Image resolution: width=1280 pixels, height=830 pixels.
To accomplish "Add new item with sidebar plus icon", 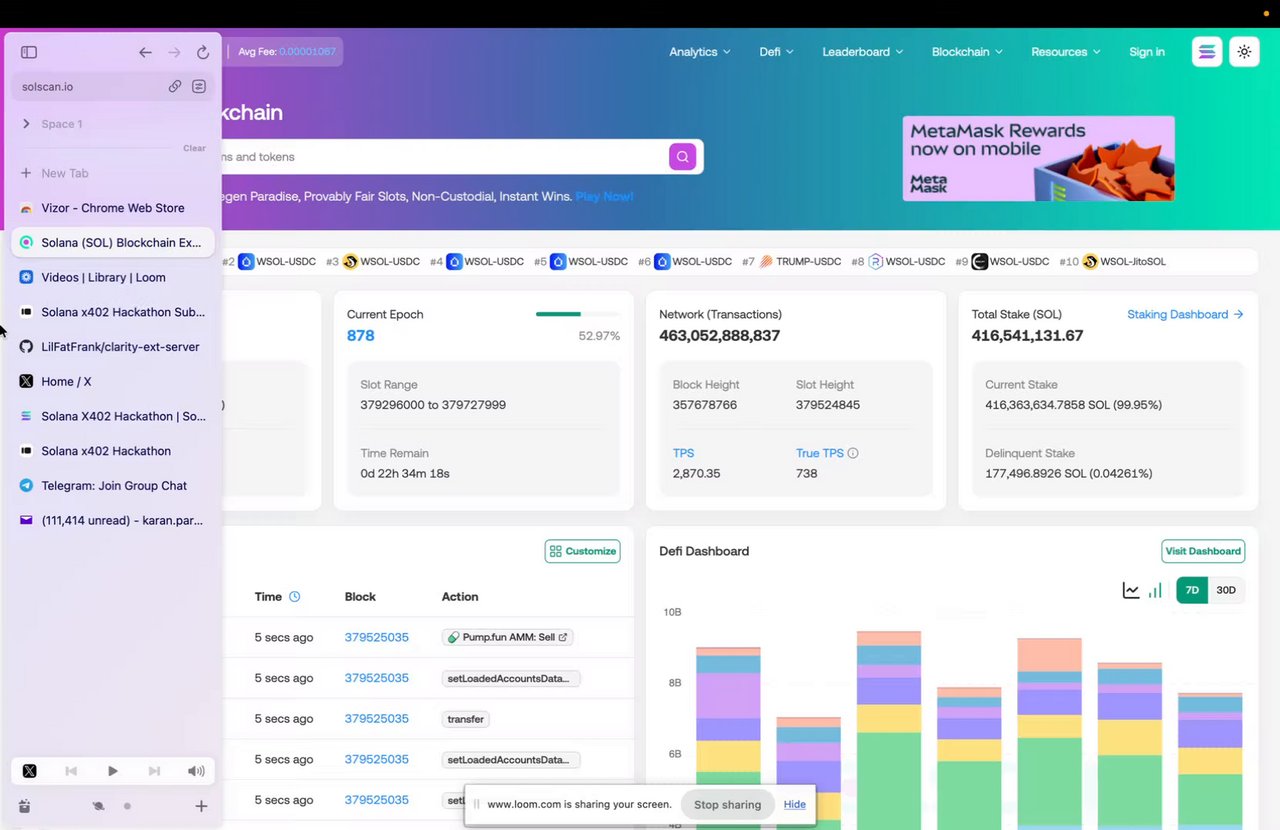I will point(201,806).
